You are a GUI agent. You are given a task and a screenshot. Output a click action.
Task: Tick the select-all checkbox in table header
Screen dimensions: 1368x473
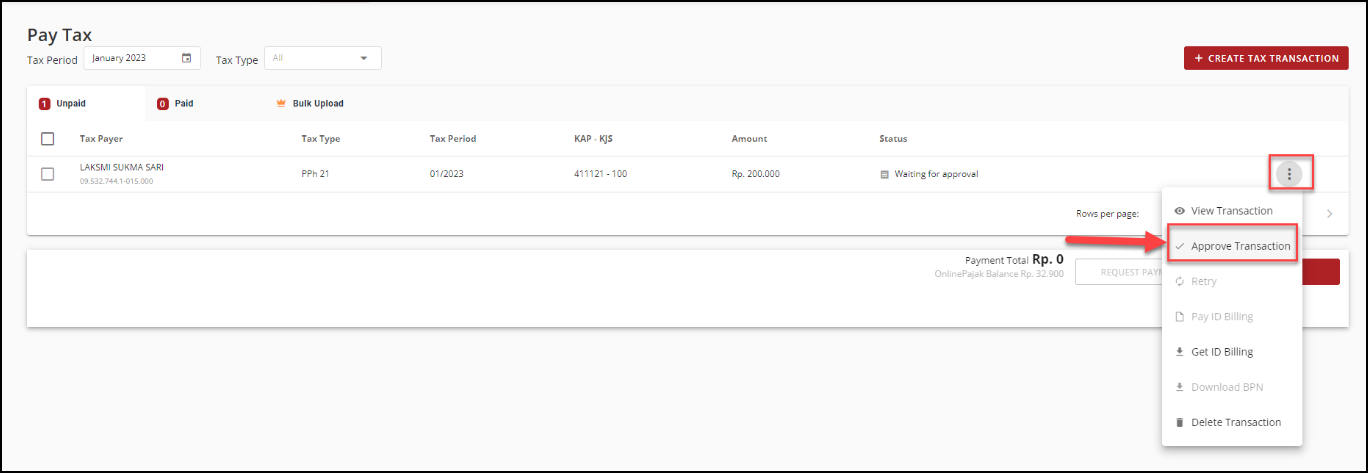point(47,139)
